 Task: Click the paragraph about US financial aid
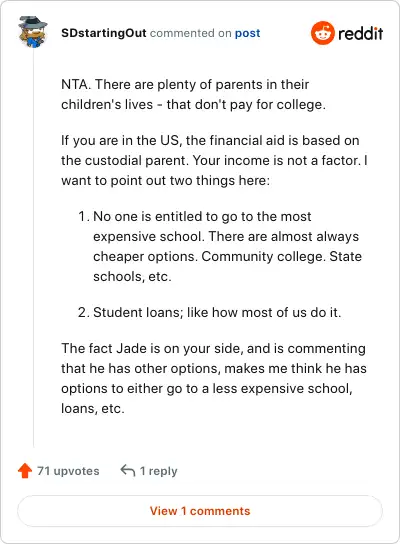[x=214, y=160]
